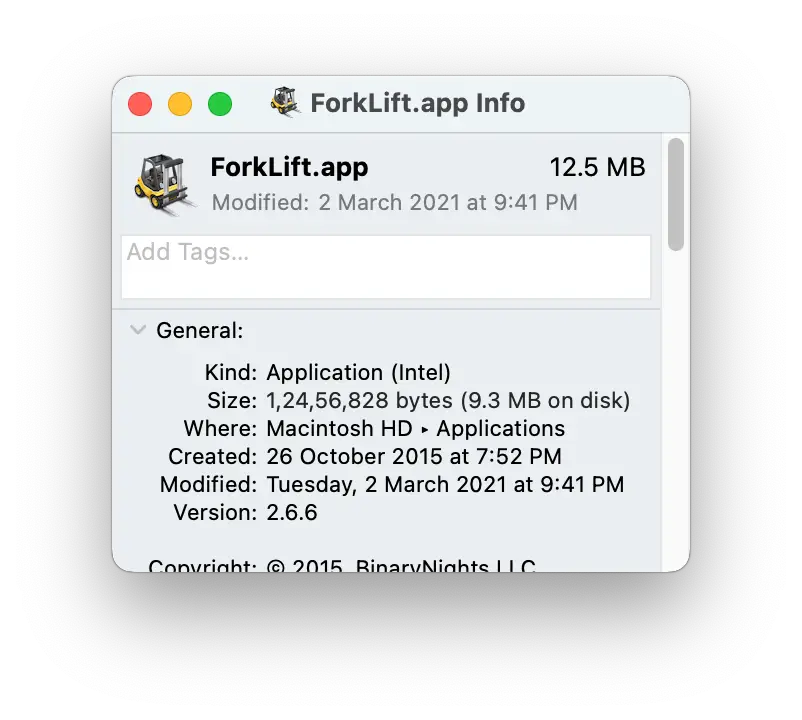This screenshot has width=802, height=720.
Task: Select the Size value in bytes
Action: pos(448,401)
